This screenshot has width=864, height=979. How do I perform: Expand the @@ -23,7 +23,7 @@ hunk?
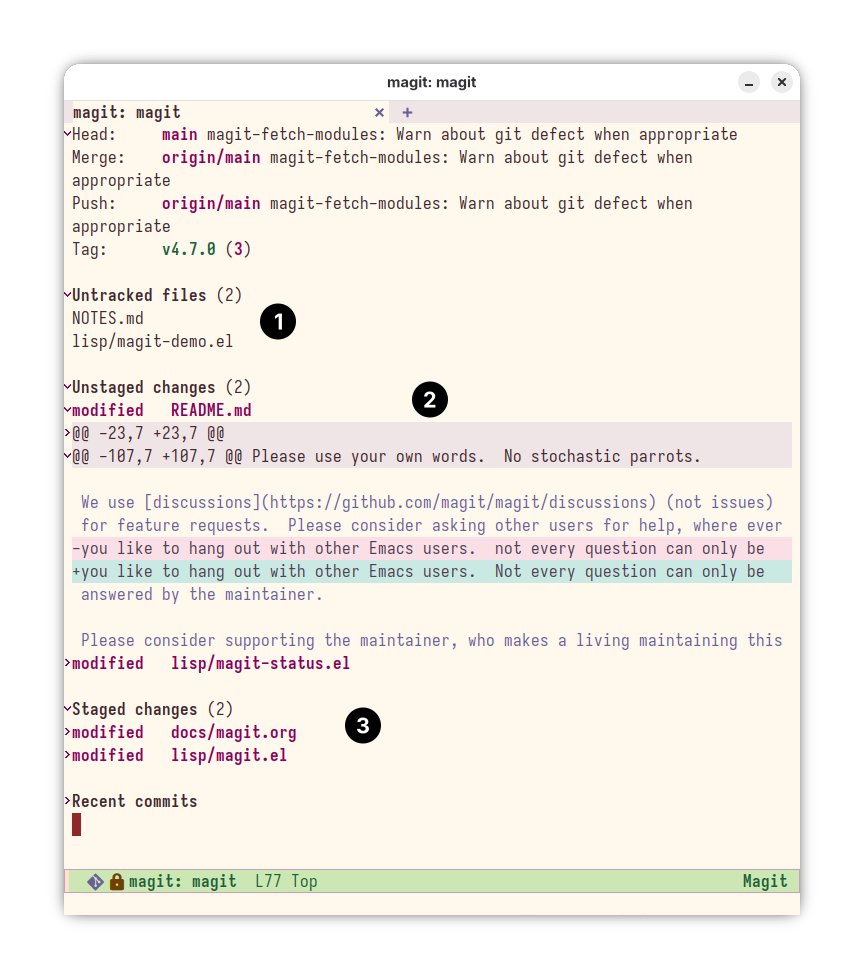[67, 433]
